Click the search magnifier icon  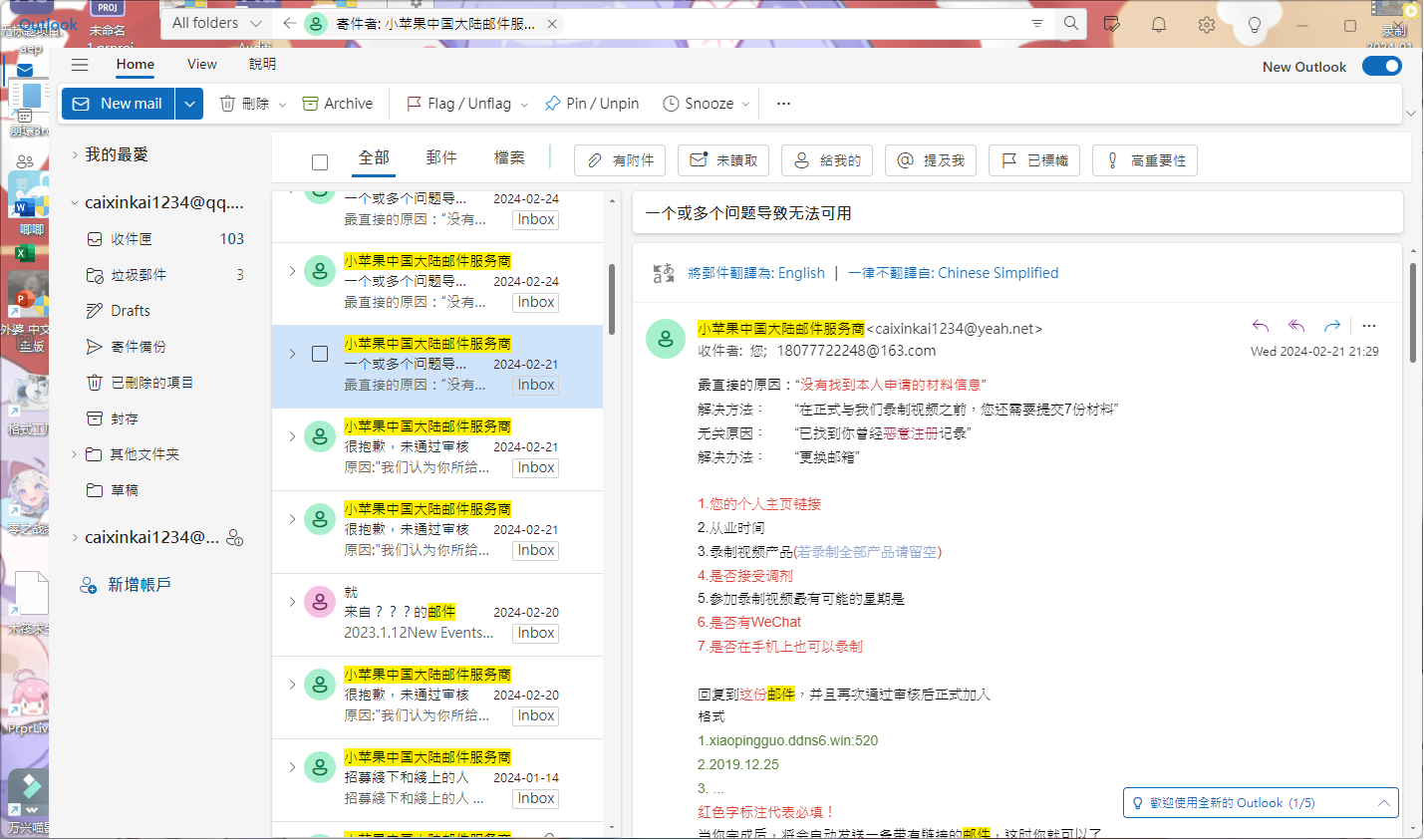pyautogui.click(x=1070, y=23)
